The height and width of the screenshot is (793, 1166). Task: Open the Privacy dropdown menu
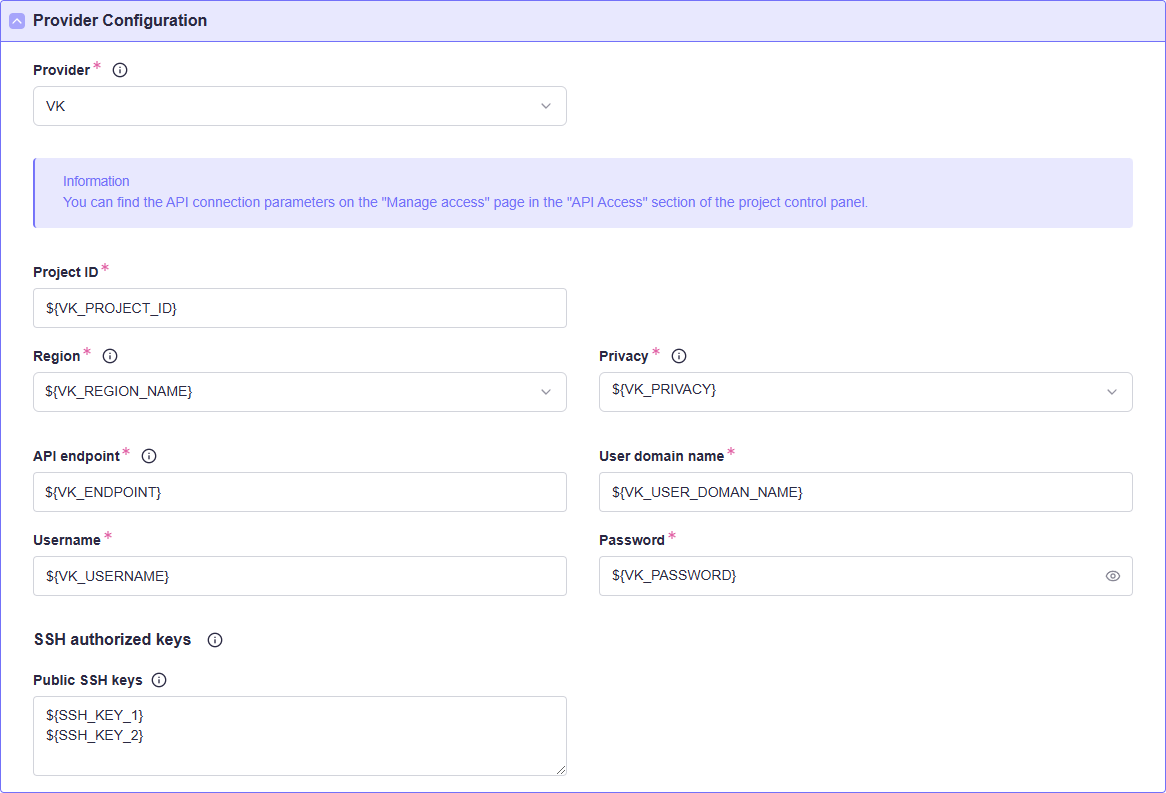coord(865,392)
